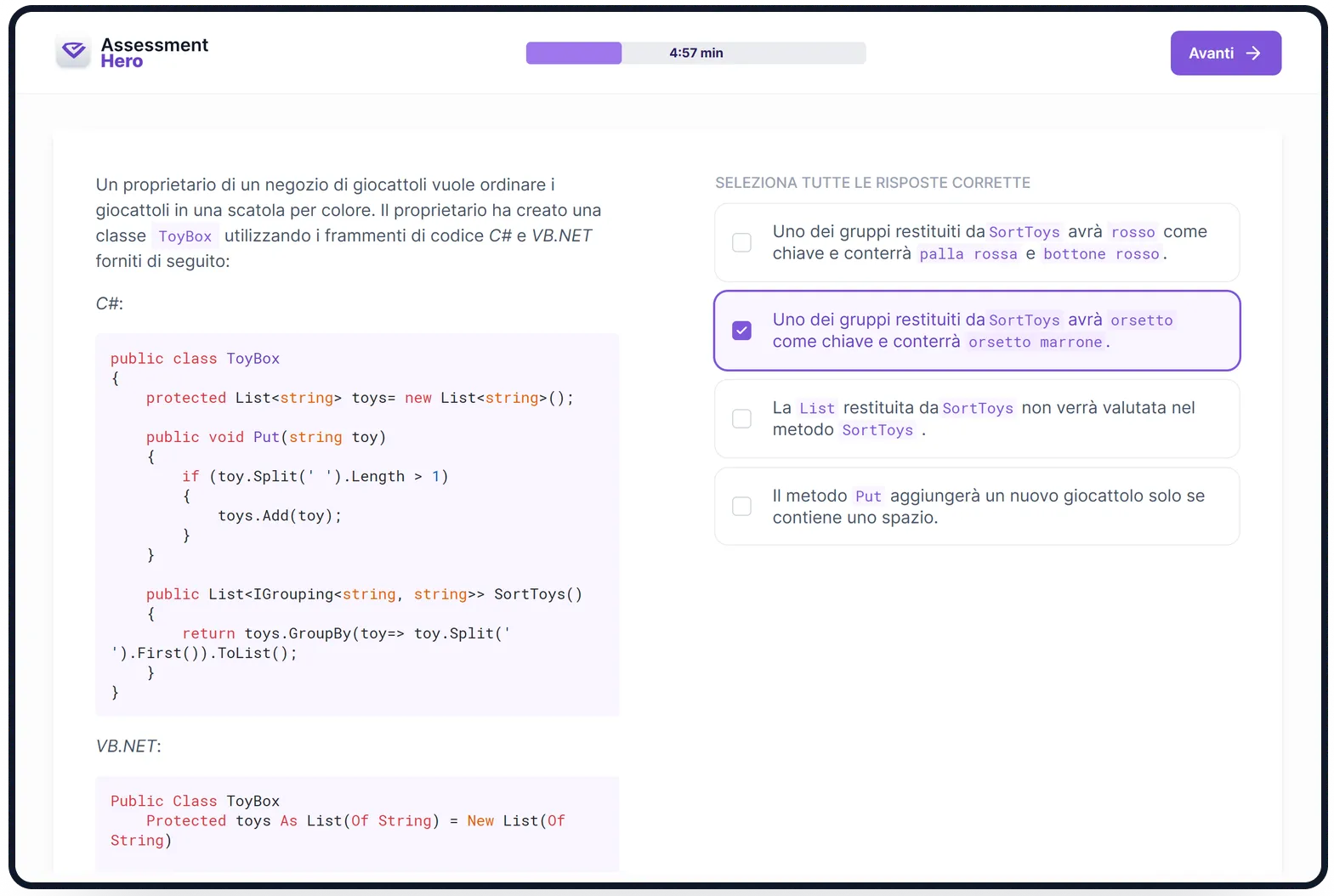Click answer text 'non verrà valutata nel metodo SortToys'
The image size is (1334, 896).
click(984, 418)
